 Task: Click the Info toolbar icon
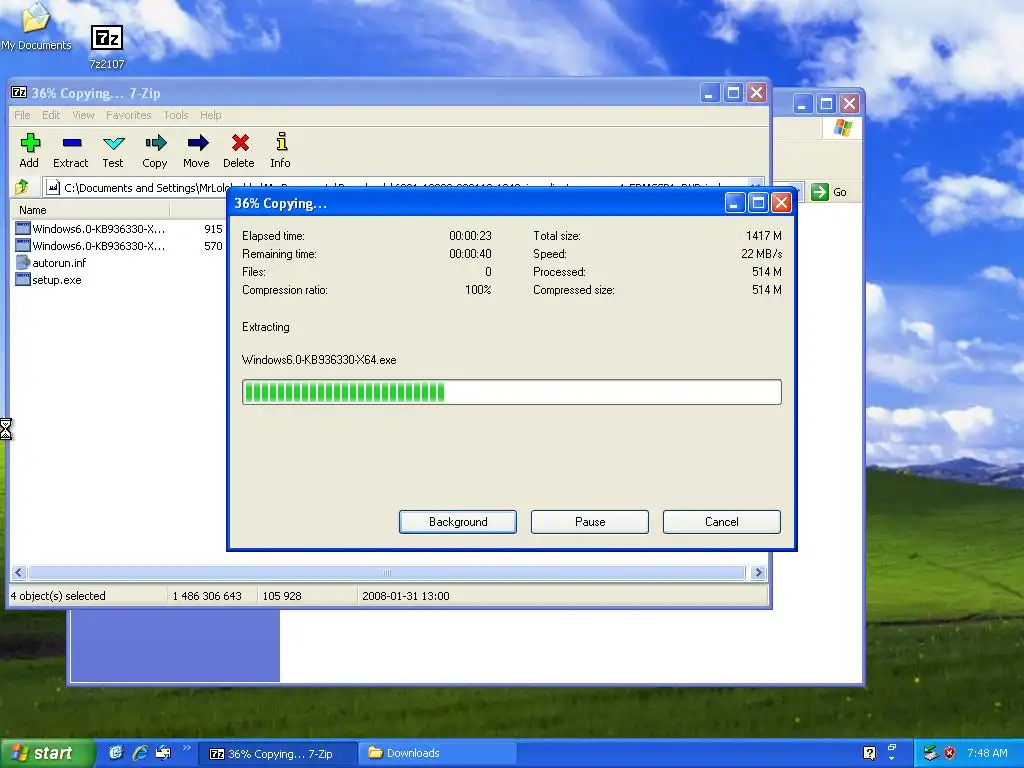point(281,142)
